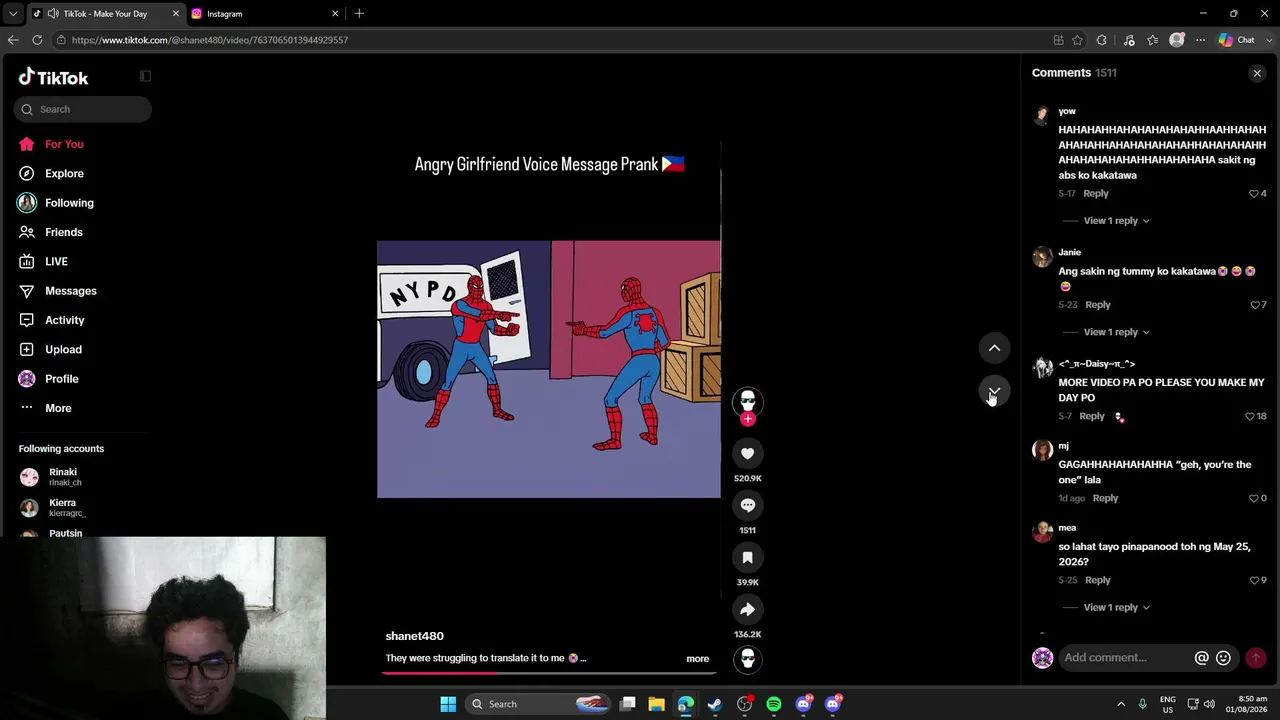Screen dimensions: 1280x720
Task: Click the TikTok search field
Action: pyautogui.click(x=83, y=109)
